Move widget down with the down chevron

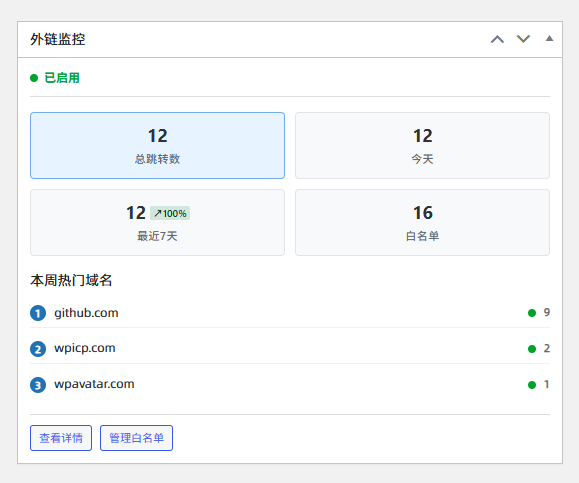click(523, 39)
